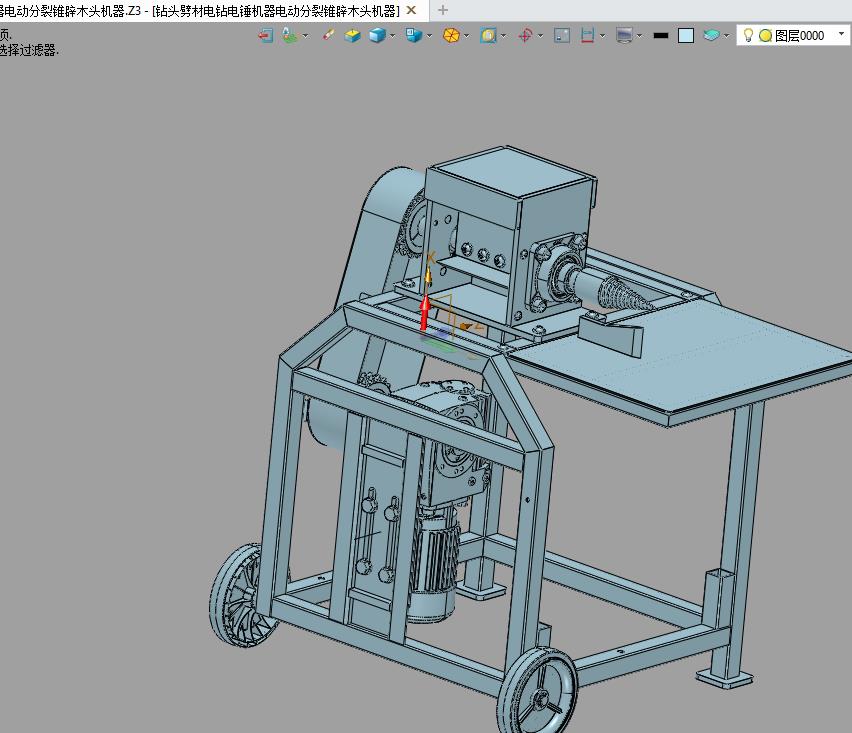The image size is (852, 733).
Task: Click the green filter selection toolbar icon
Action: pyautogui.click(x=290, y=36)
